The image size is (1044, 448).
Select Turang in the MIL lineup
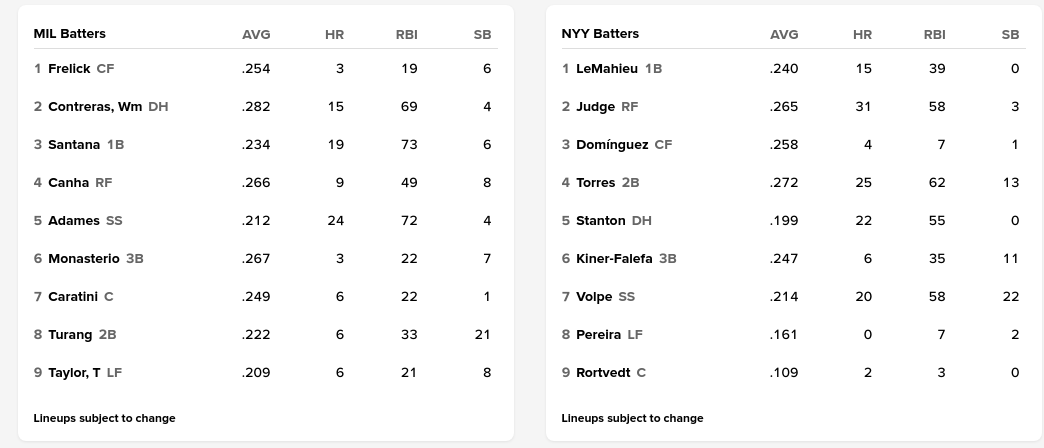click(x=70, y=335)
